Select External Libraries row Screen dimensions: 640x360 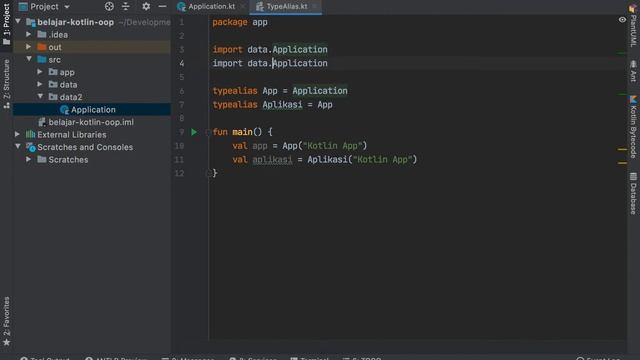(92, 135)
